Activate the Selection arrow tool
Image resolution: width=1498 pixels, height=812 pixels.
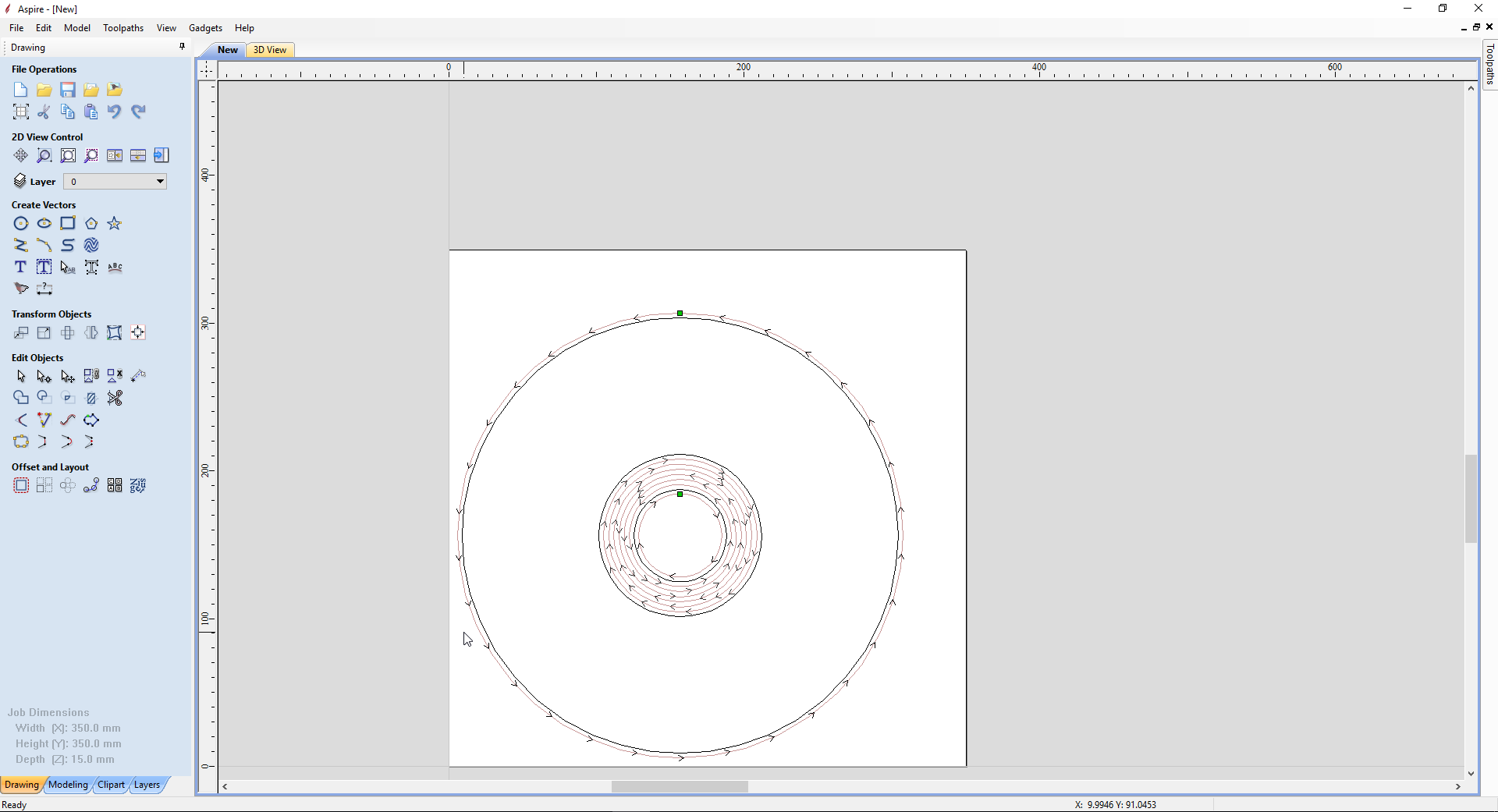[21, 376]
